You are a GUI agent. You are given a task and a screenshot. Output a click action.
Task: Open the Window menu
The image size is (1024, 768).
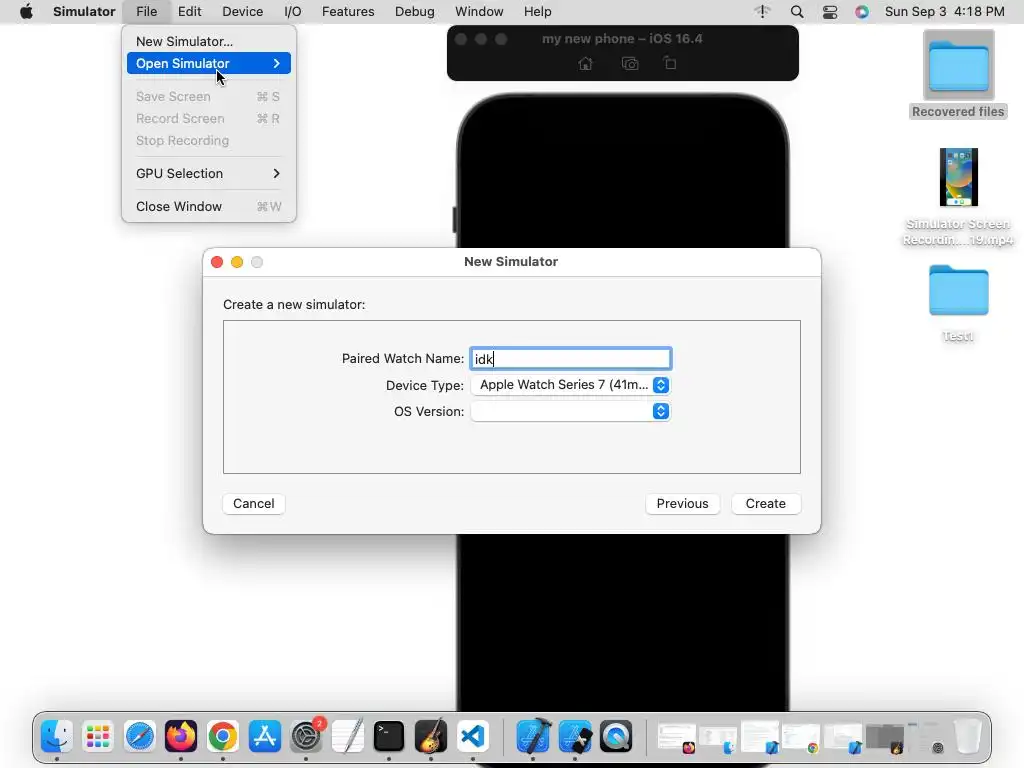479,11
